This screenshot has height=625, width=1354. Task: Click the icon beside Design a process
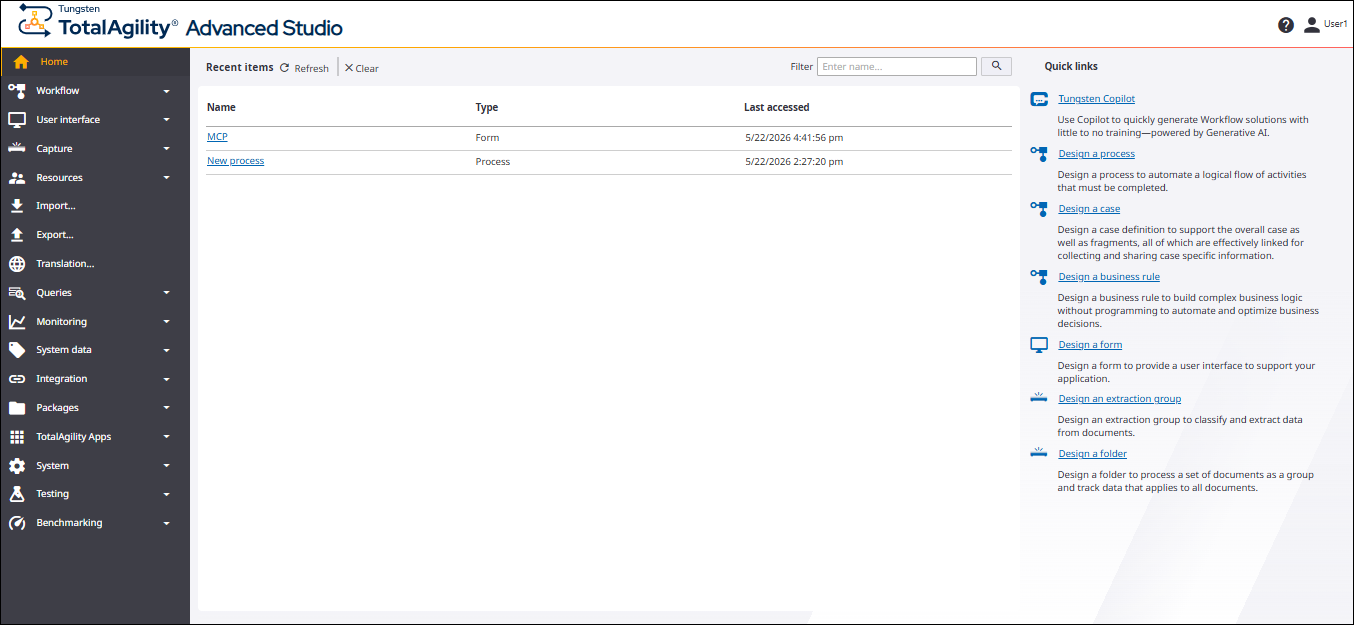[x=1039, y=154]
